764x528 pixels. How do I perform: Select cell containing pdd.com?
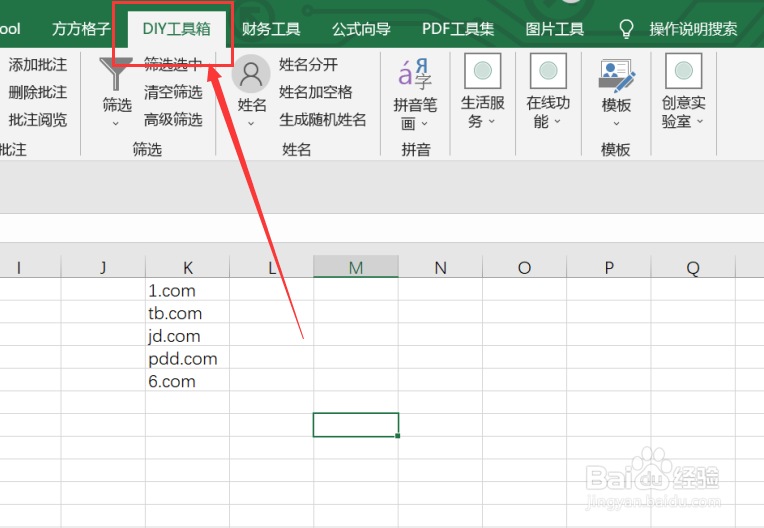[x=188, y=358]
